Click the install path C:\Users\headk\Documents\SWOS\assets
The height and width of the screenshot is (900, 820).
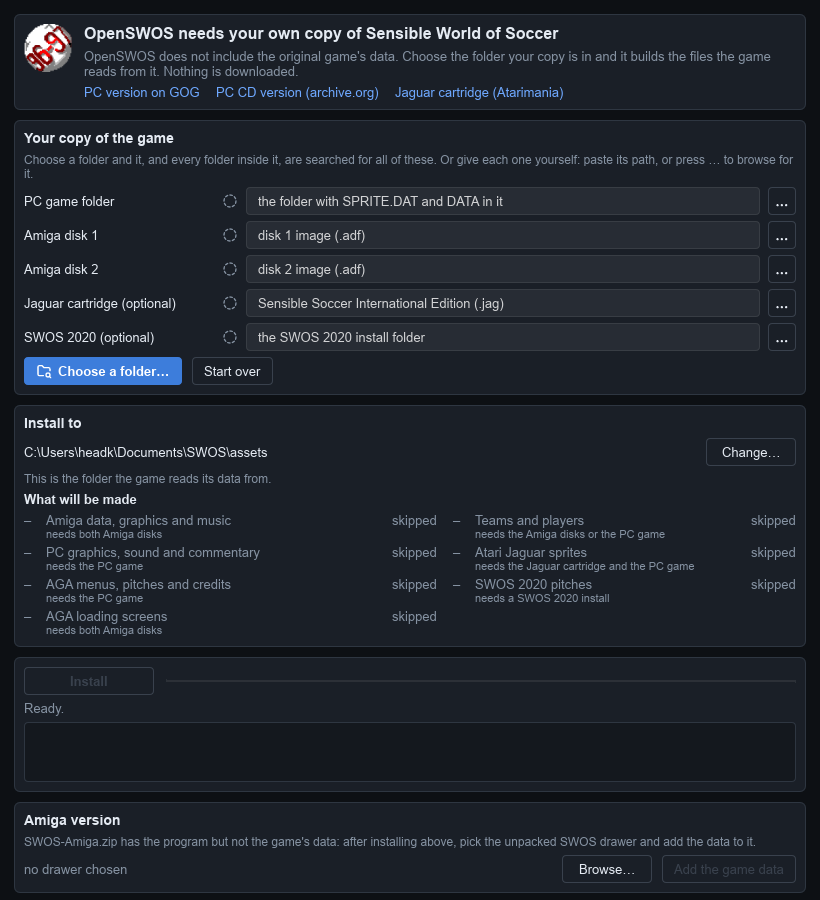pos(146,452)
